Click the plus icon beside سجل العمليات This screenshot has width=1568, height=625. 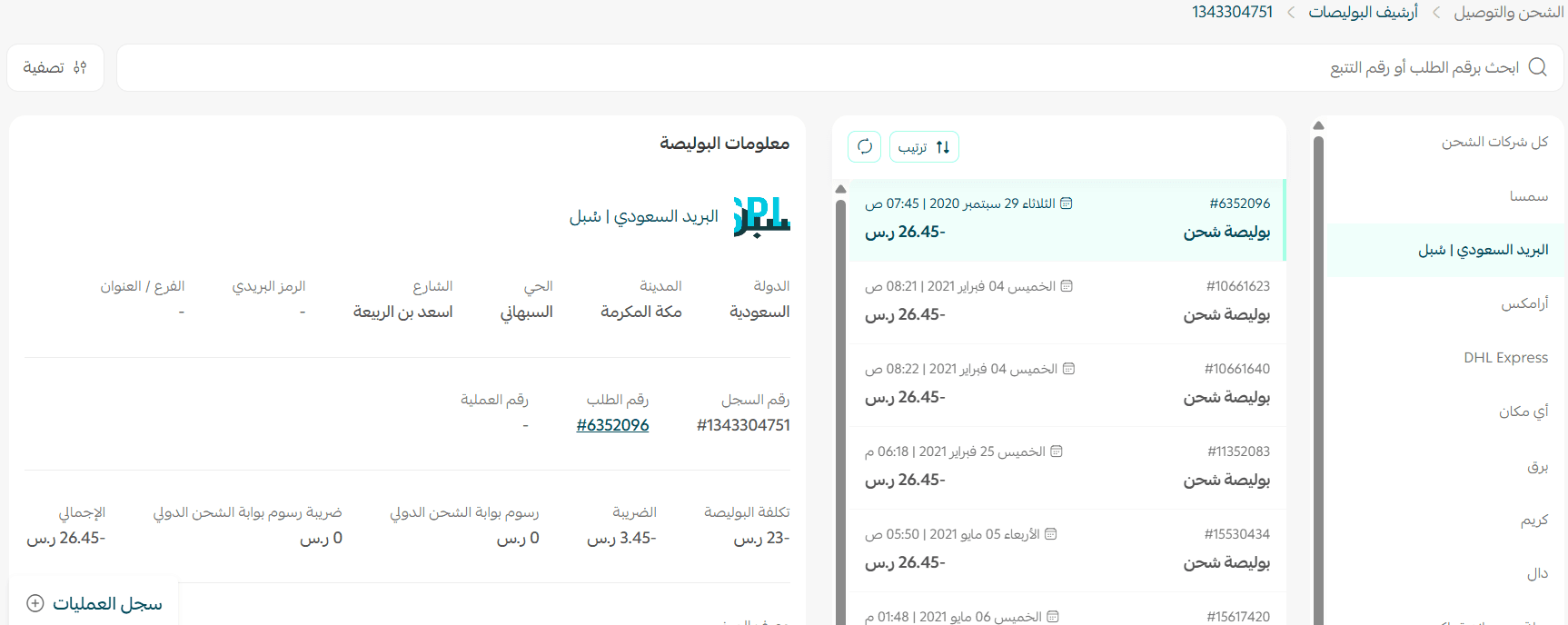coord(35,603)
